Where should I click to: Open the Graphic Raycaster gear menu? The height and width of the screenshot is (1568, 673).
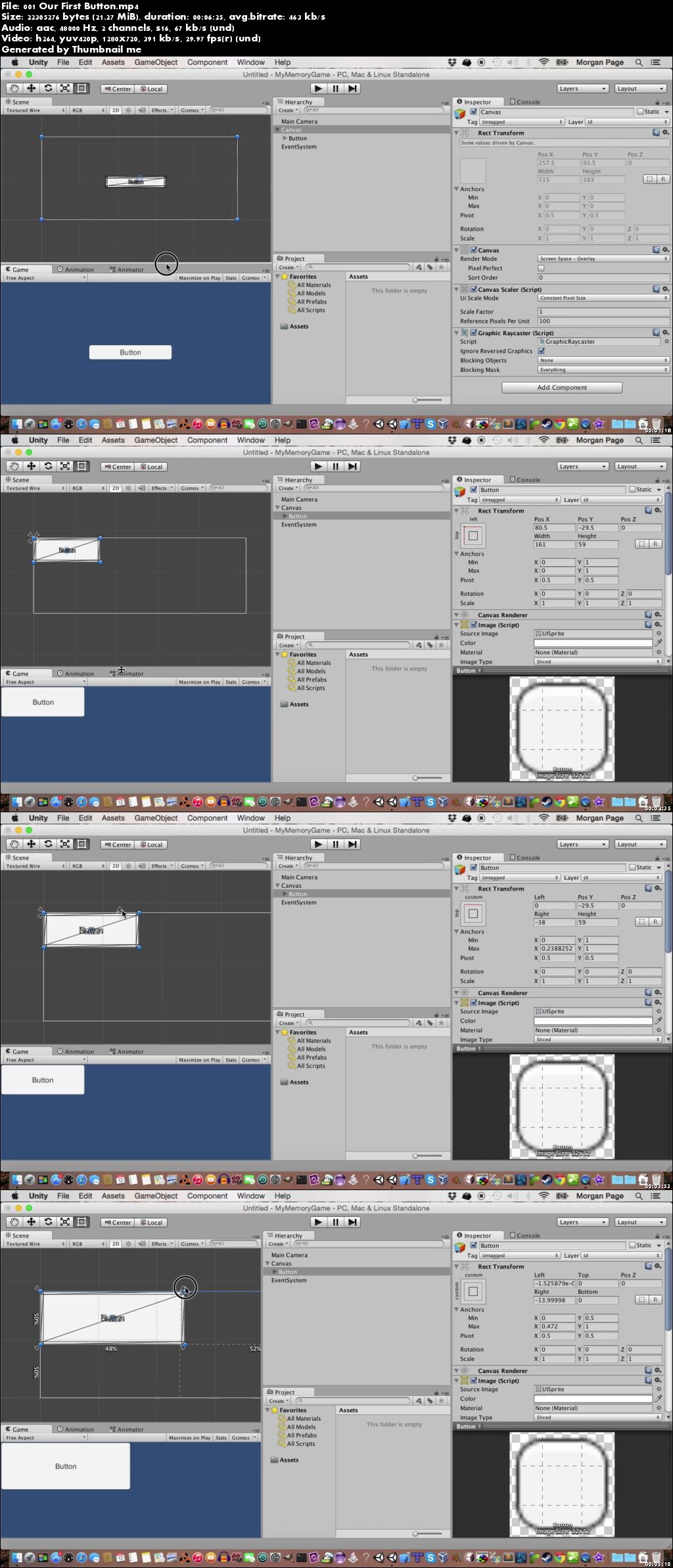tap(665, 333)
